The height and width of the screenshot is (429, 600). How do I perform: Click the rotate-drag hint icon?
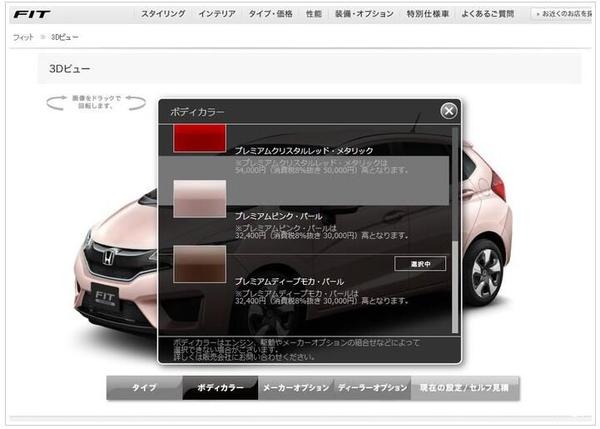(96, 102)
